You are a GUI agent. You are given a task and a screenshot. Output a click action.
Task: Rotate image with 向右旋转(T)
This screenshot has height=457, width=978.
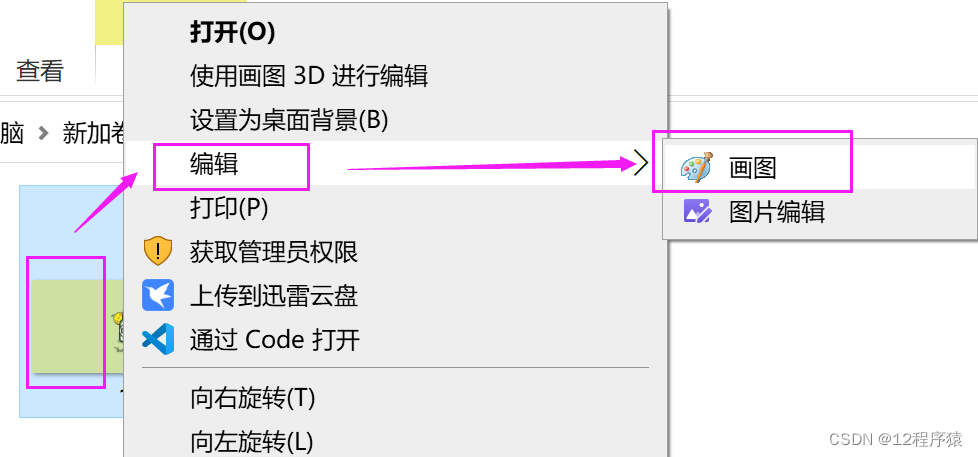[x=253, y=397]
